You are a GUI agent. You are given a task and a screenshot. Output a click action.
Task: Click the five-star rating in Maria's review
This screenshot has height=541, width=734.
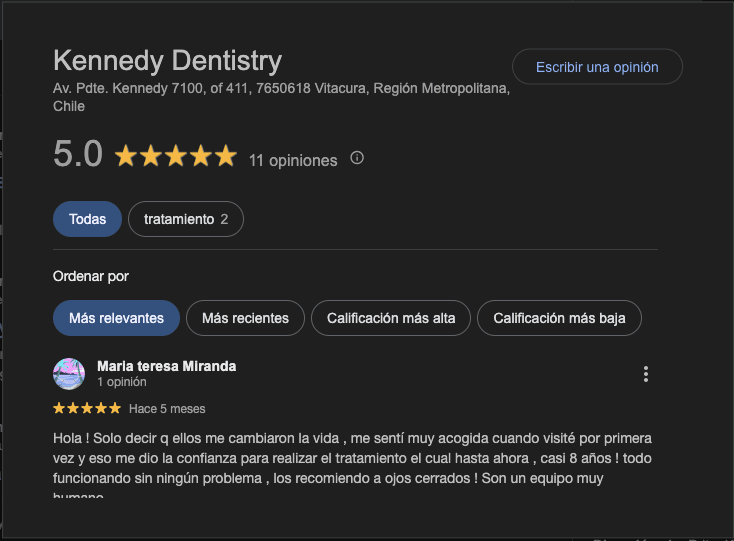(87, 408)
